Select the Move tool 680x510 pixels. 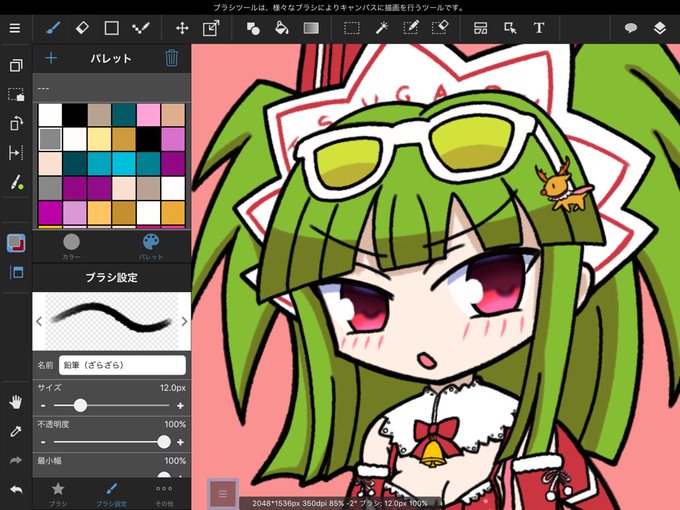(x=182, y=28)
